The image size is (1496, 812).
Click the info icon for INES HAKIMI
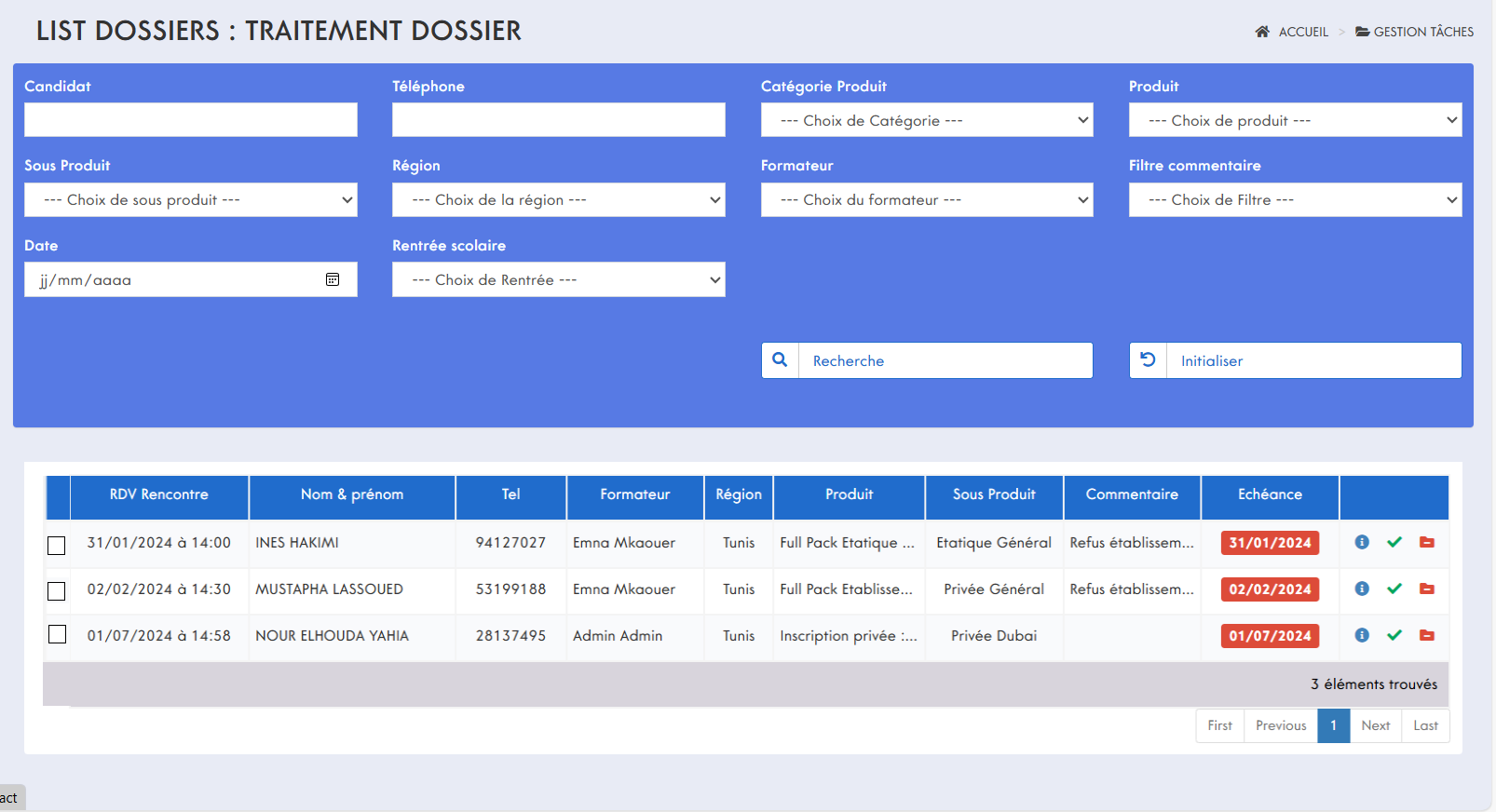pyautogui.click(x=1362, y=542)
